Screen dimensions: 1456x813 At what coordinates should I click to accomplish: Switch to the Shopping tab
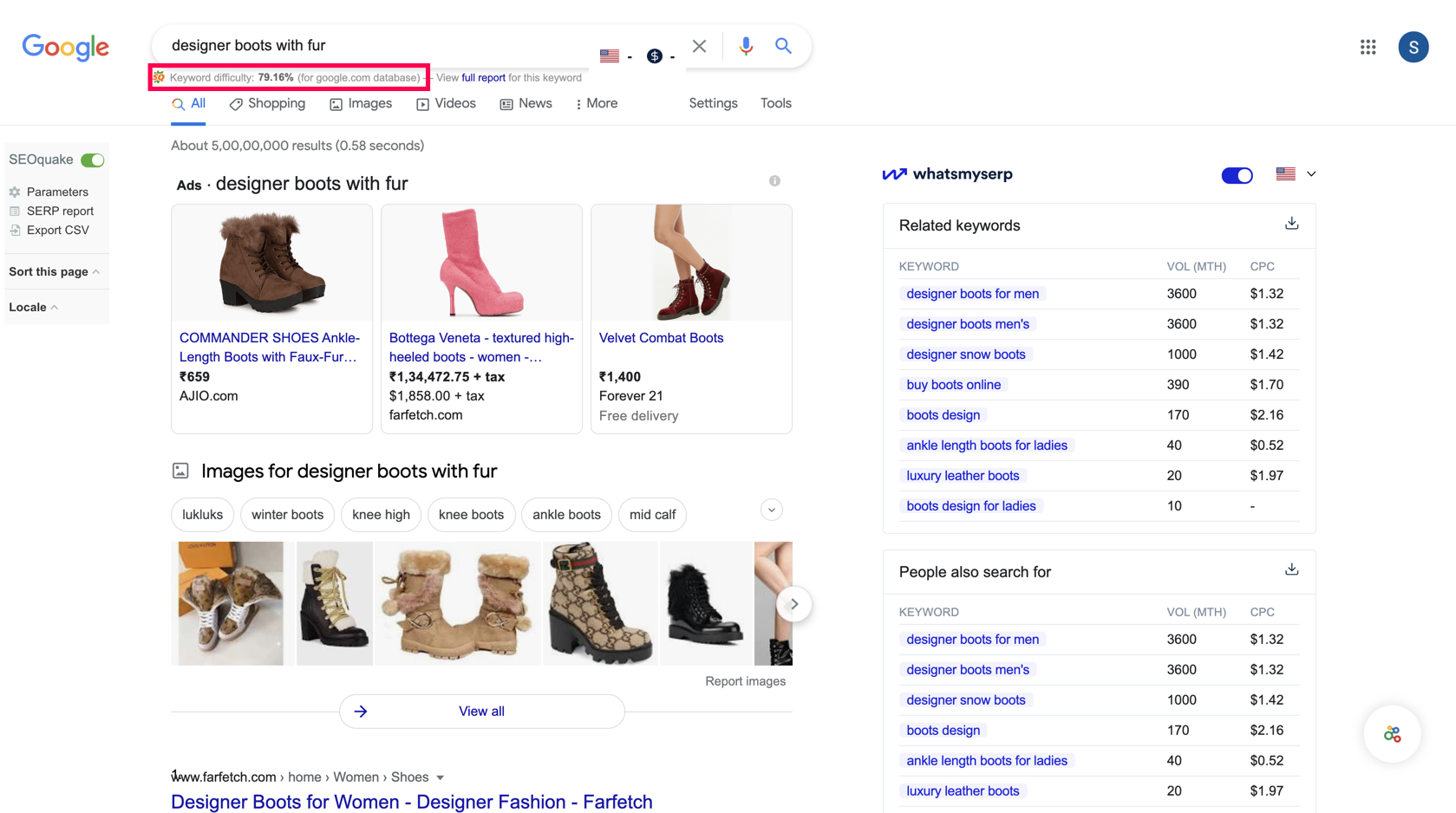click(267, 104)
